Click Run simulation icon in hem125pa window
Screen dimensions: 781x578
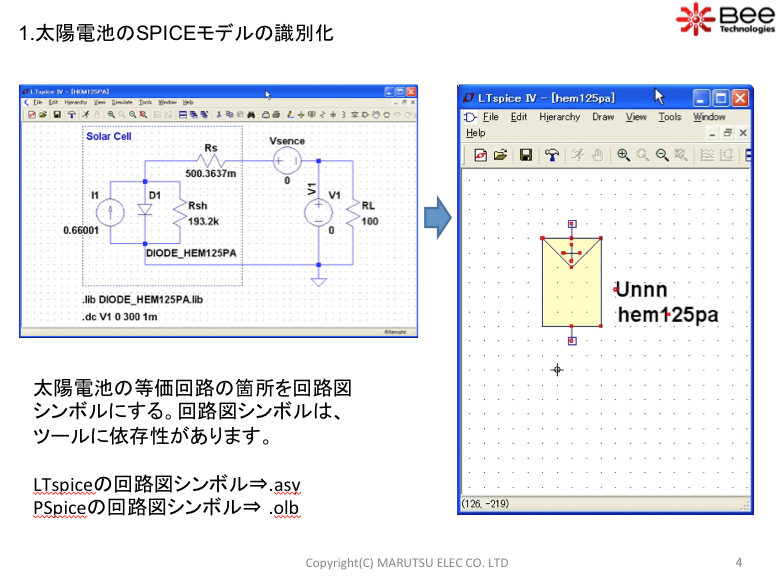(x=577, y=155)
